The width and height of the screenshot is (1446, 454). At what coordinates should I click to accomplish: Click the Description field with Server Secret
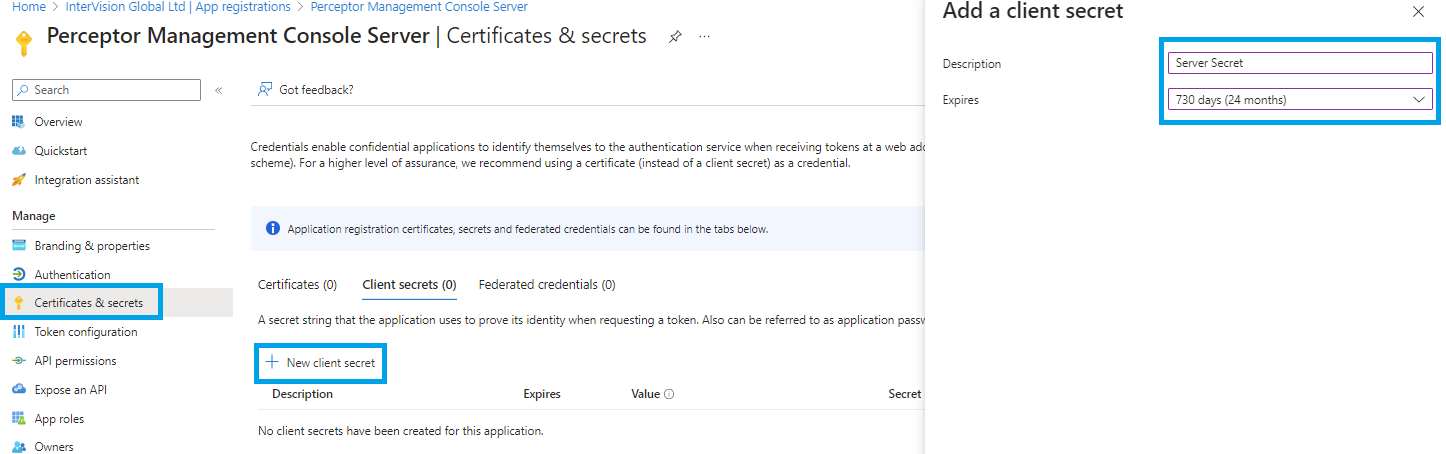pyautogui.click(x=1300, y=63)
